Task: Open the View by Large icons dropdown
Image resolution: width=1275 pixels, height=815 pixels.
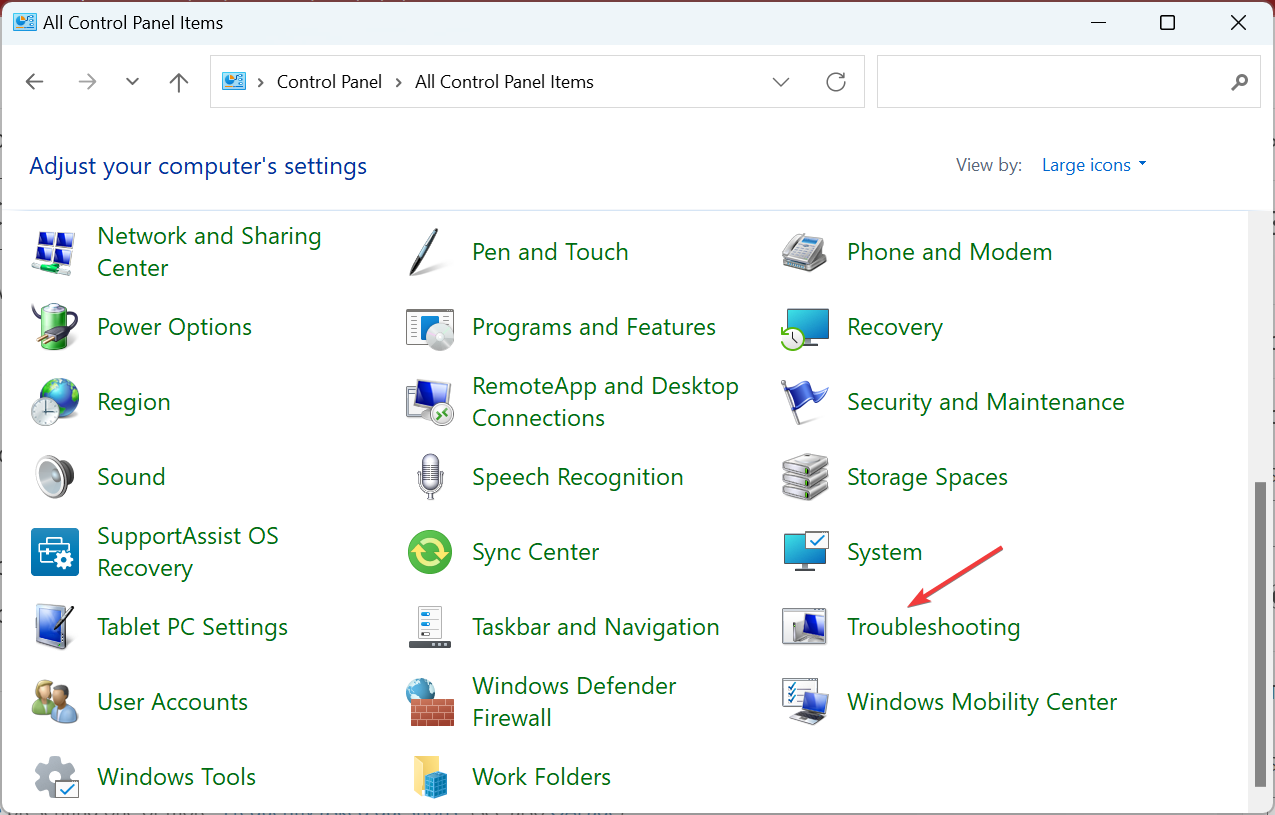Action: (x=1094, y=165)
